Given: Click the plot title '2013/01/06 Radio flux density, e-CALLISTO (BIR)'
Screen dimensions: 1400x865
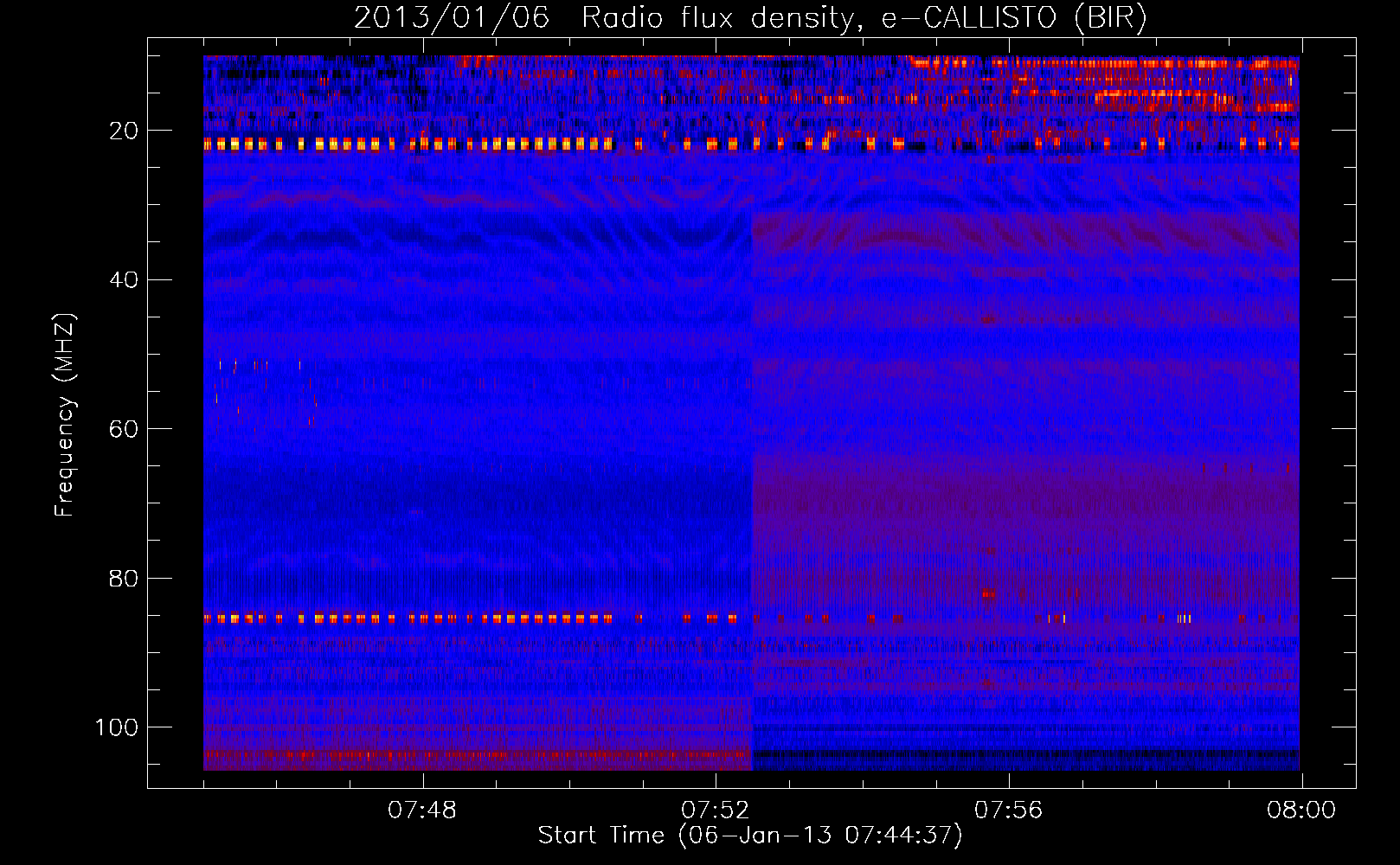Looking at the screenshot, I should [x=750, y=18].
